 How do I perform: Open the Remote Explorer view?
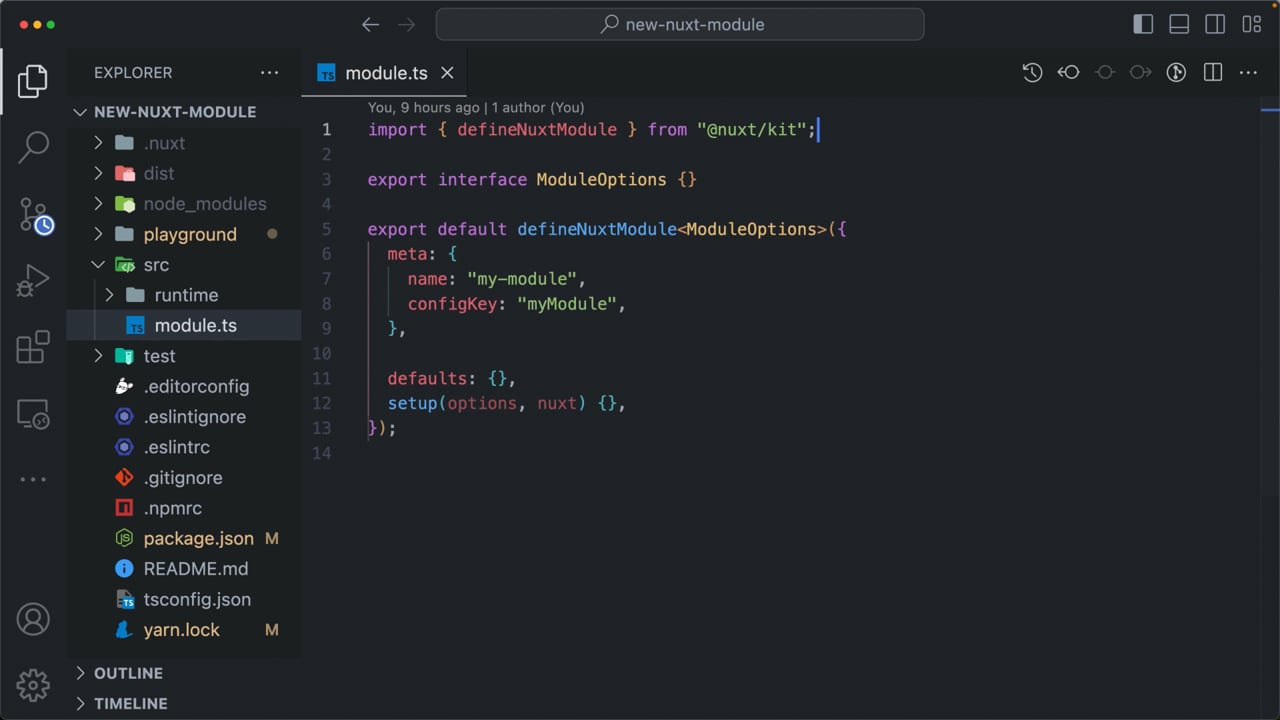(33, 413)
